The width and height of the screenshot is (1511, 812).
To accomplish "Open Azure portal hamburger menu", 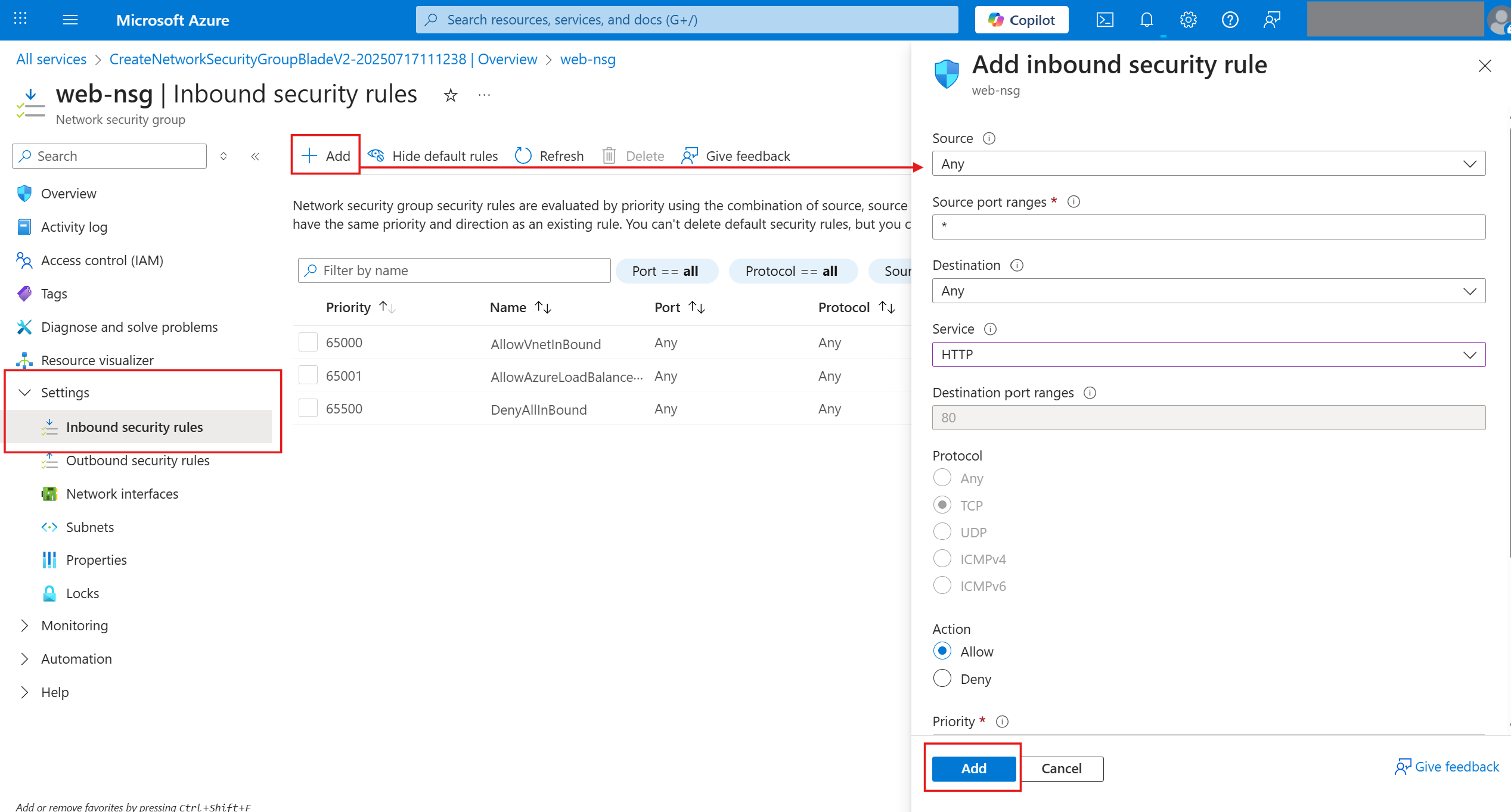I will point(70,20).
